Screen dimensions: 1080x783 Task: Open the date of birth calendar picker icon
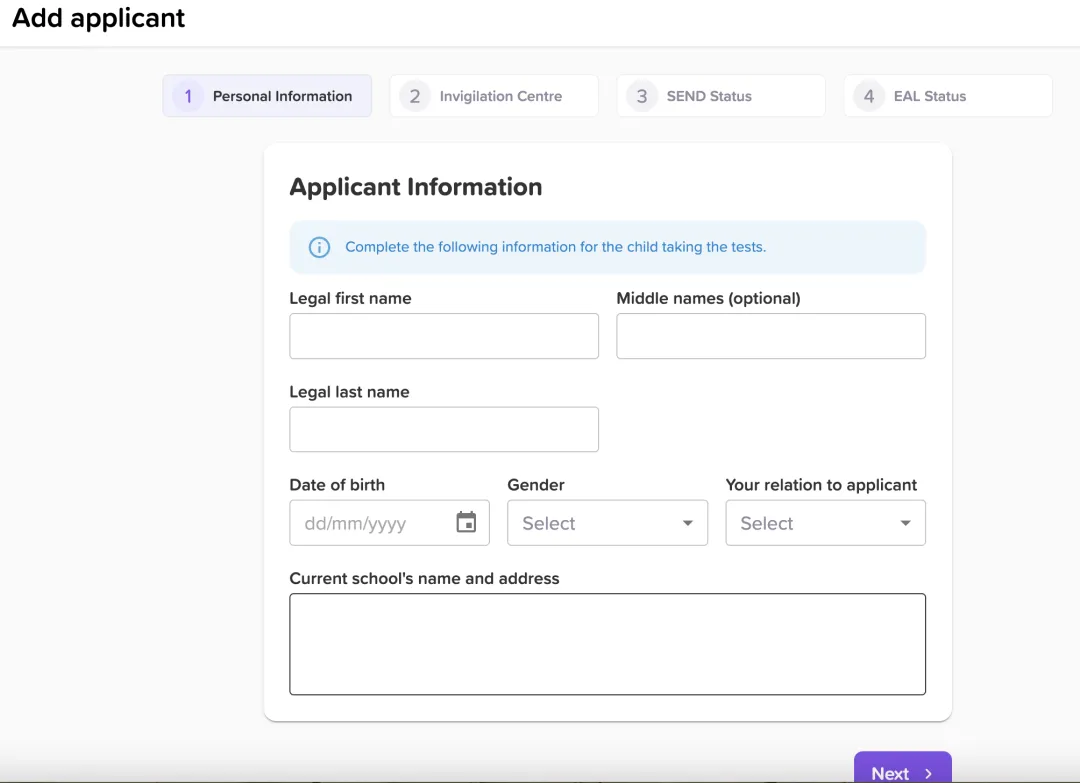pos(466,522)
